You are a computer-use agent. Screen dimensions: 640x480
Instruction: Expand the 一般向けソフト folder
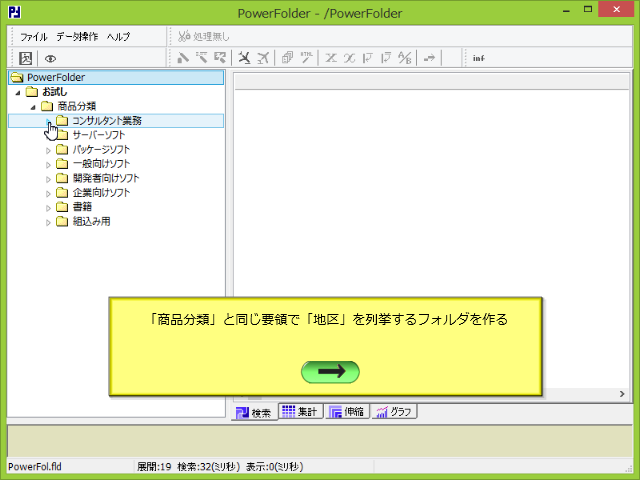click(48, 165)
